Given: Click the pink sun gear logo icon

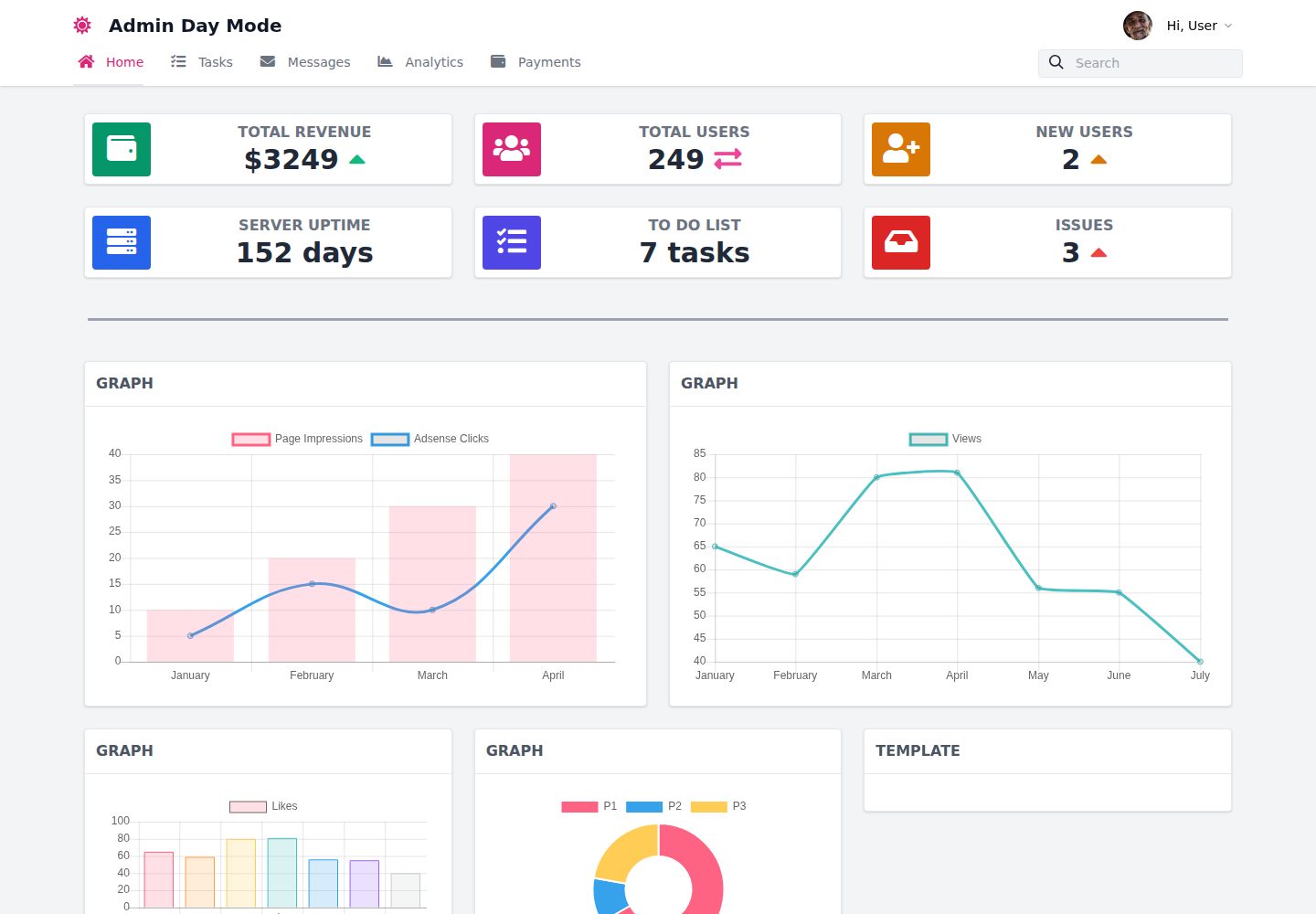Looking at the screenshot, I should click(x=82, y=26).
